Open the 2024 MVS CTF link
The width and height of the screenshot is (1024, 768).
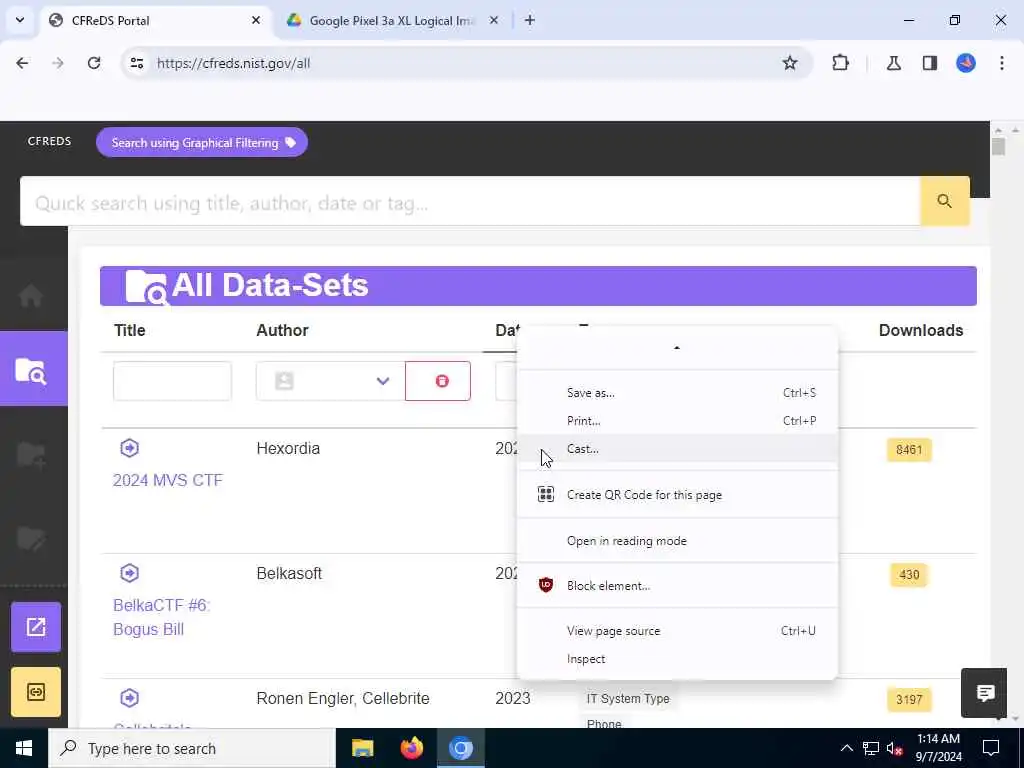168,480
